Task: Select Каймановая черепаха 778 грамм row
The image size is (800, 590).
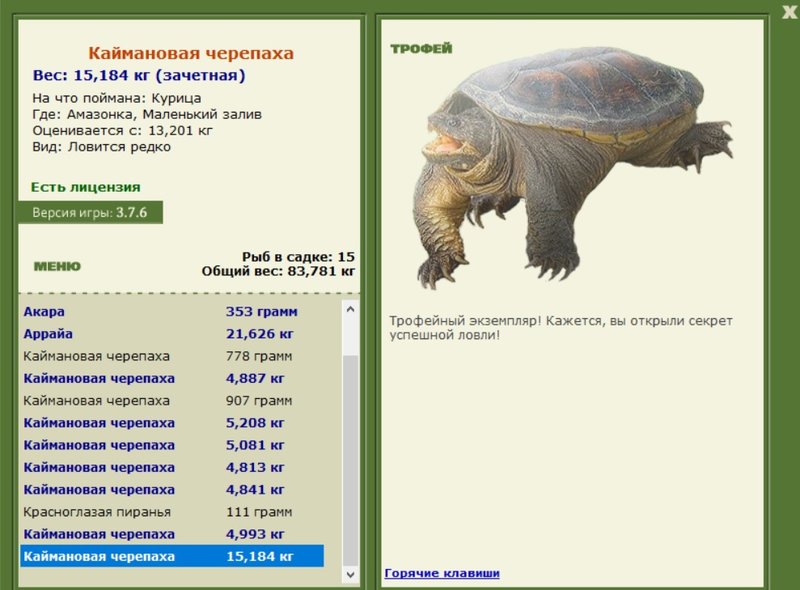Action: [x=172, y=356]
